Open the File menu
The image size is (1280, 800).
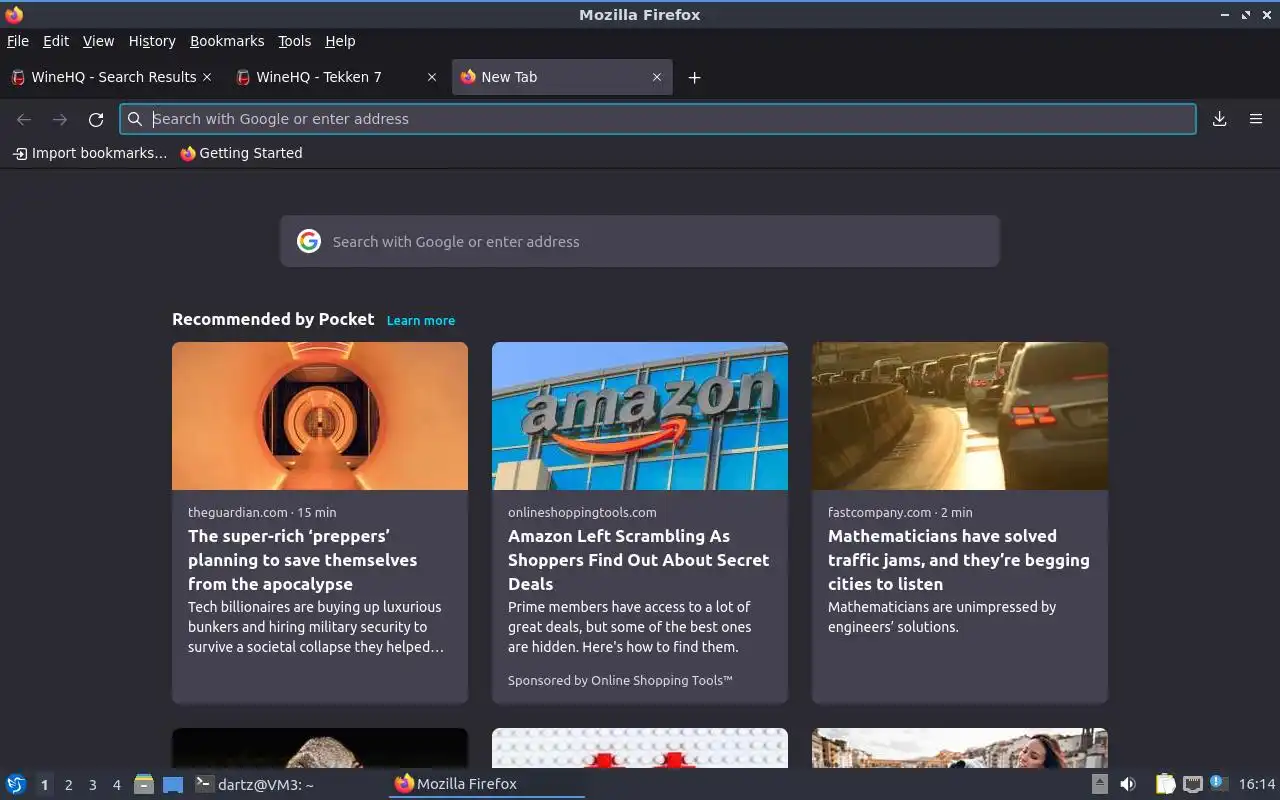(x=18, y=41)
